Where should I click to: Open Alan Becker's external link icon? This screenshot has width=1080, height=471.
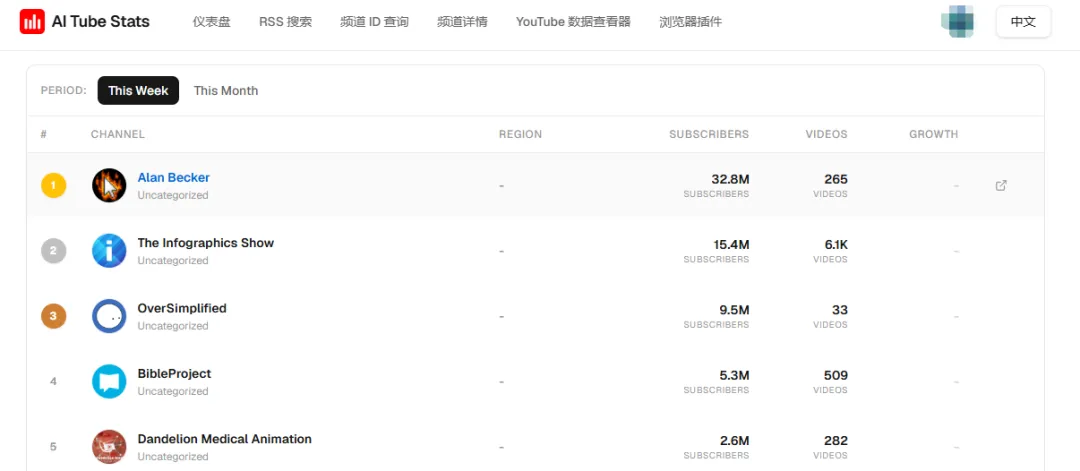(1001, 185)
